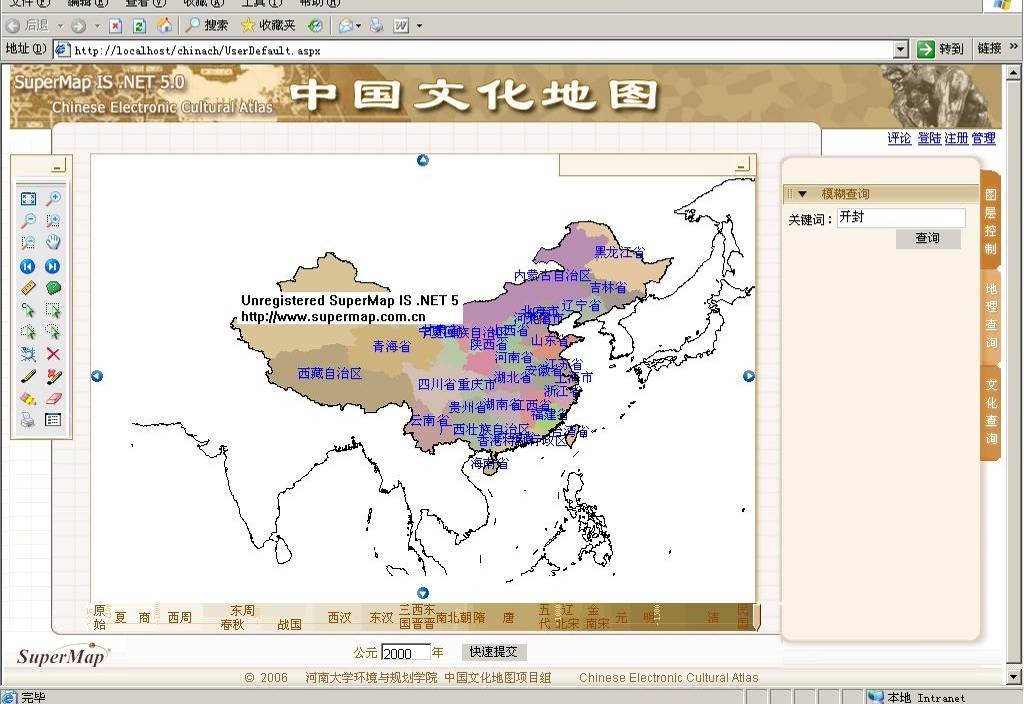Viewport: 1024px width, 704px height.
Task: Open the 文化查询 side tab
Action: click(990, 411)
